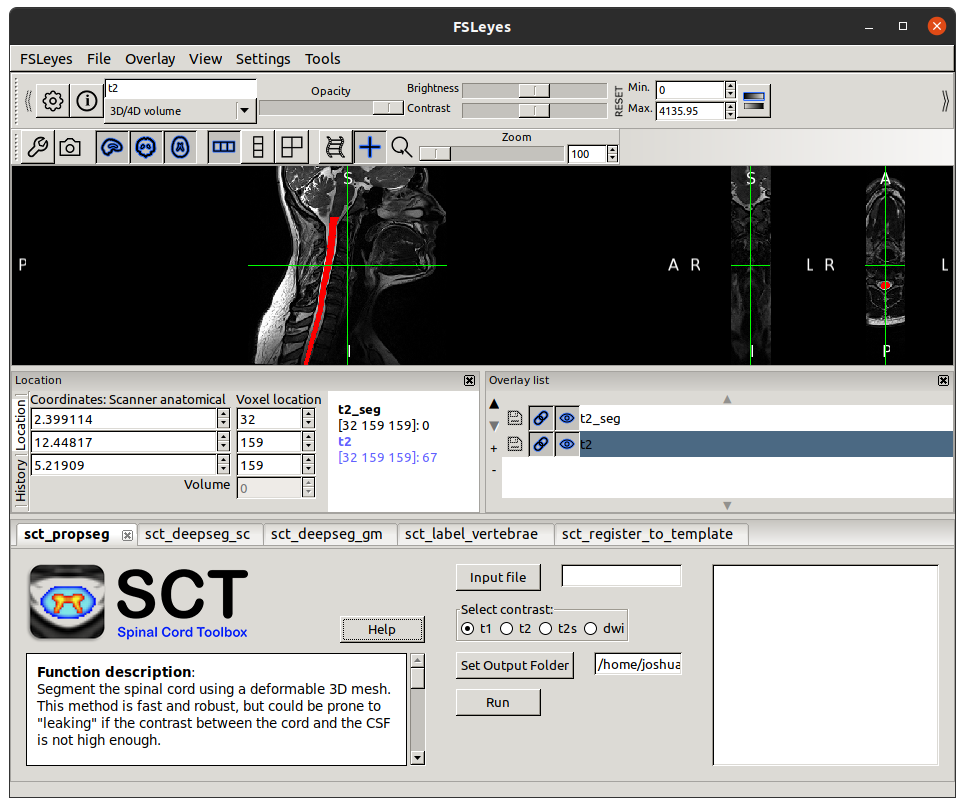The image size is (965, 807).
Task: Activate the crosshair cursor tool
Action: click(x=370, y=147)
